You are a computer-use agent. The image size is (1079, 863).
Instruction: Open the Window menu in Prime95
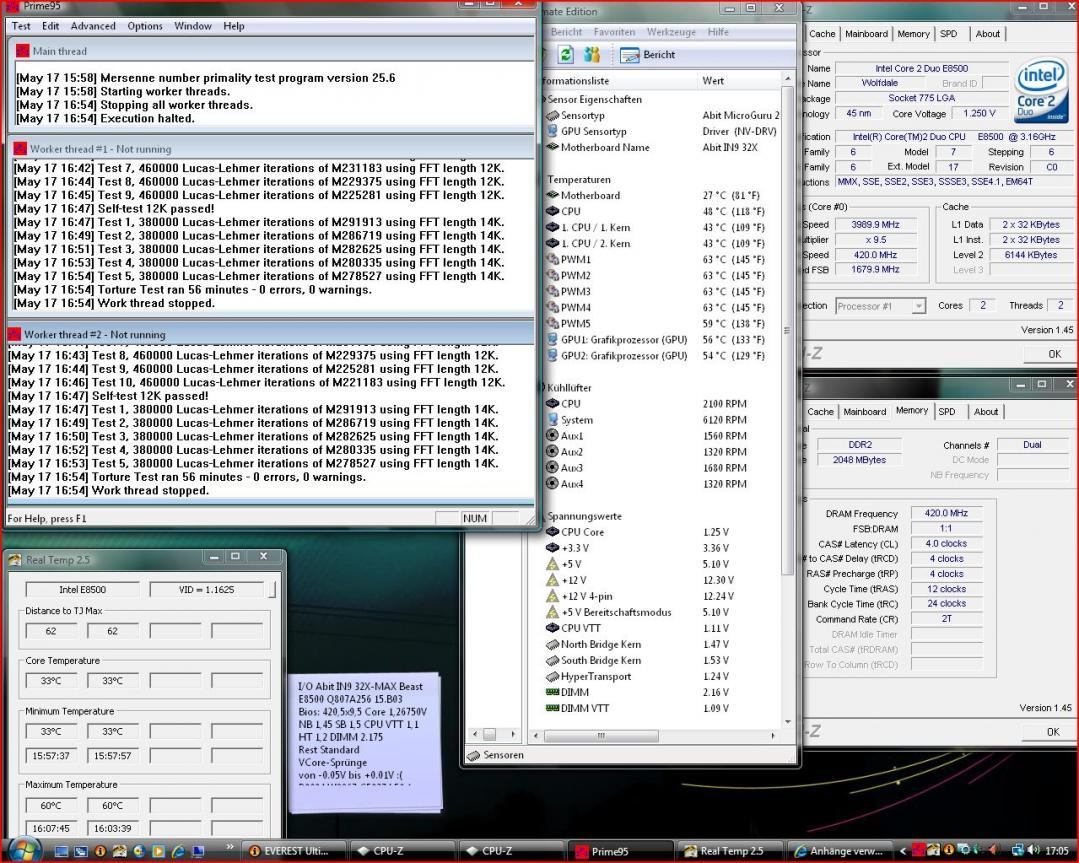click(193, 26)
